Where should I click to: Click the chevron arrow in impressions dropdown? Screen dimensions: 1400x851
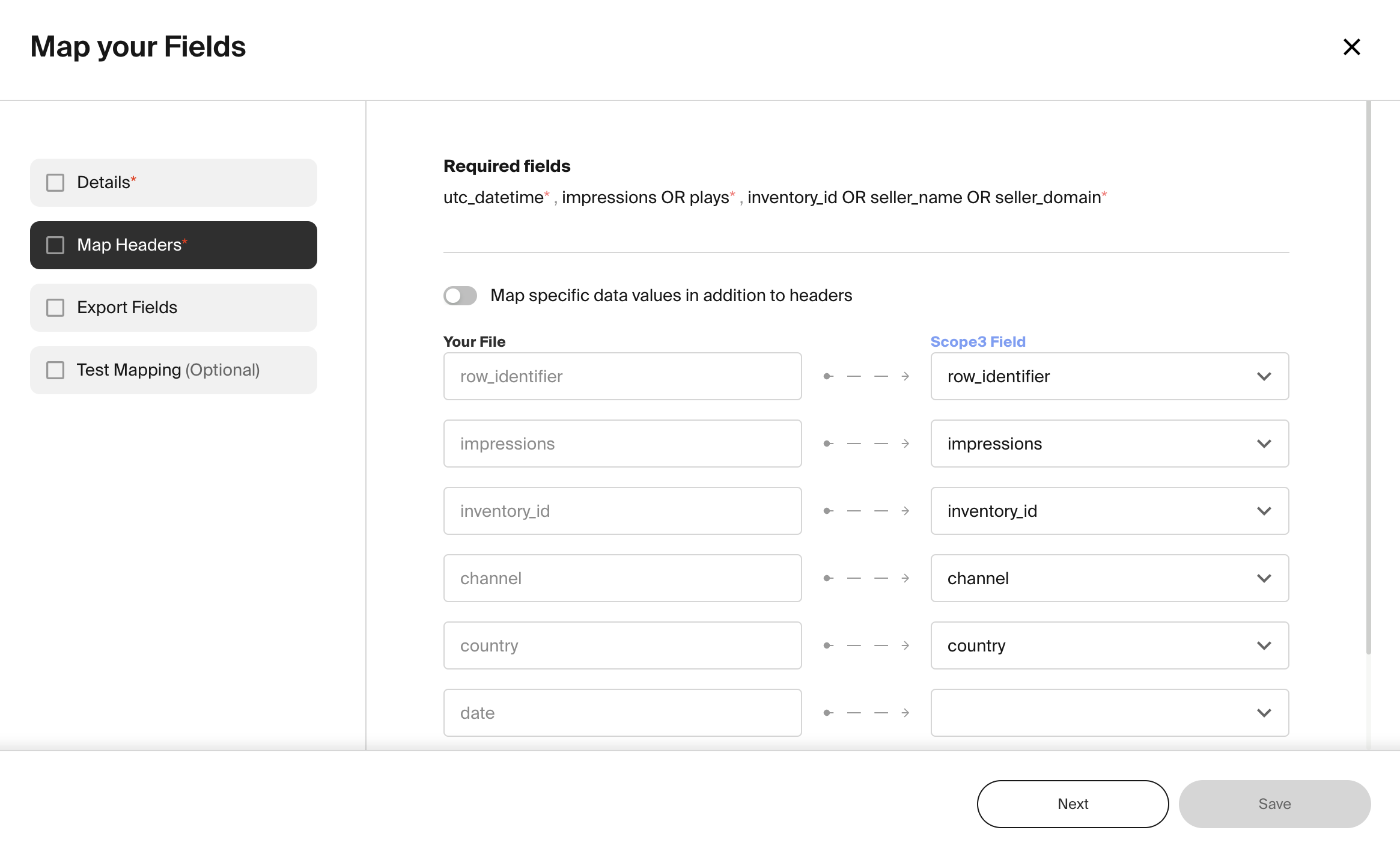[x=1264, y=444]
